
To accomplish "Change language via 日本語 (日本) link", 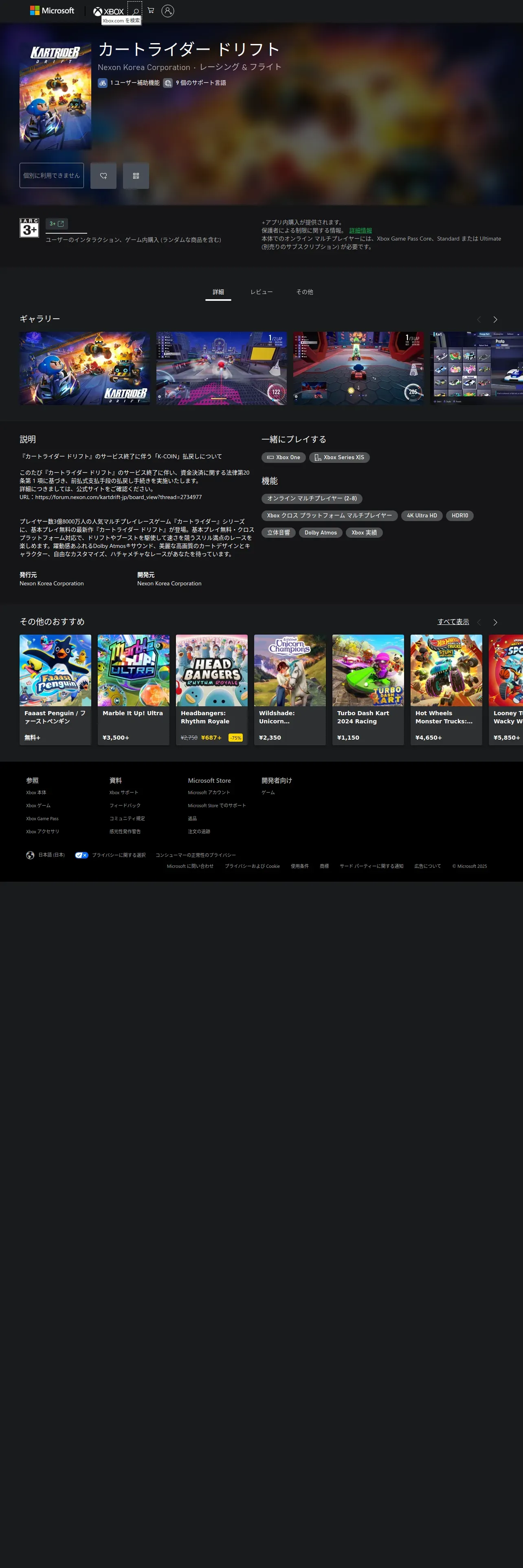I will point(51,854).
